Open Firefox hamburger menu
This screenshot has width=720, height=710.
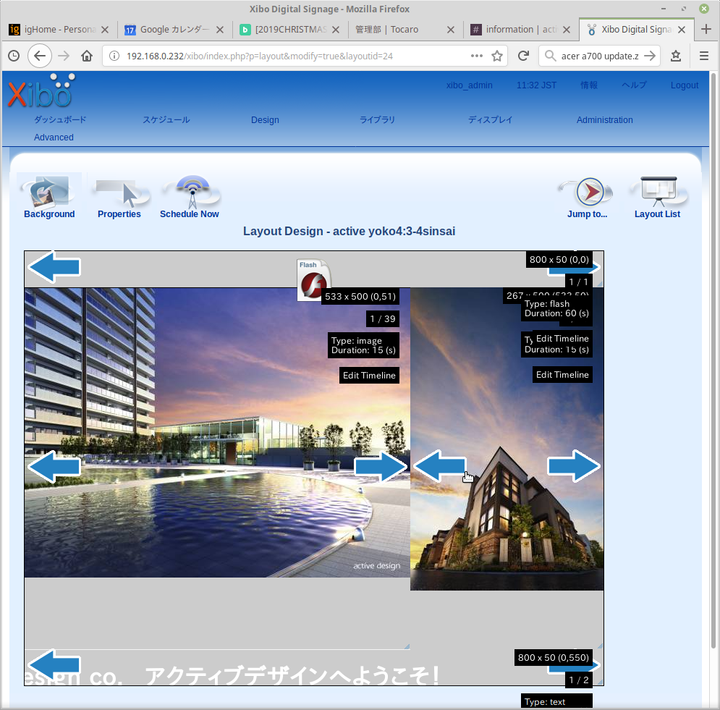703,56
